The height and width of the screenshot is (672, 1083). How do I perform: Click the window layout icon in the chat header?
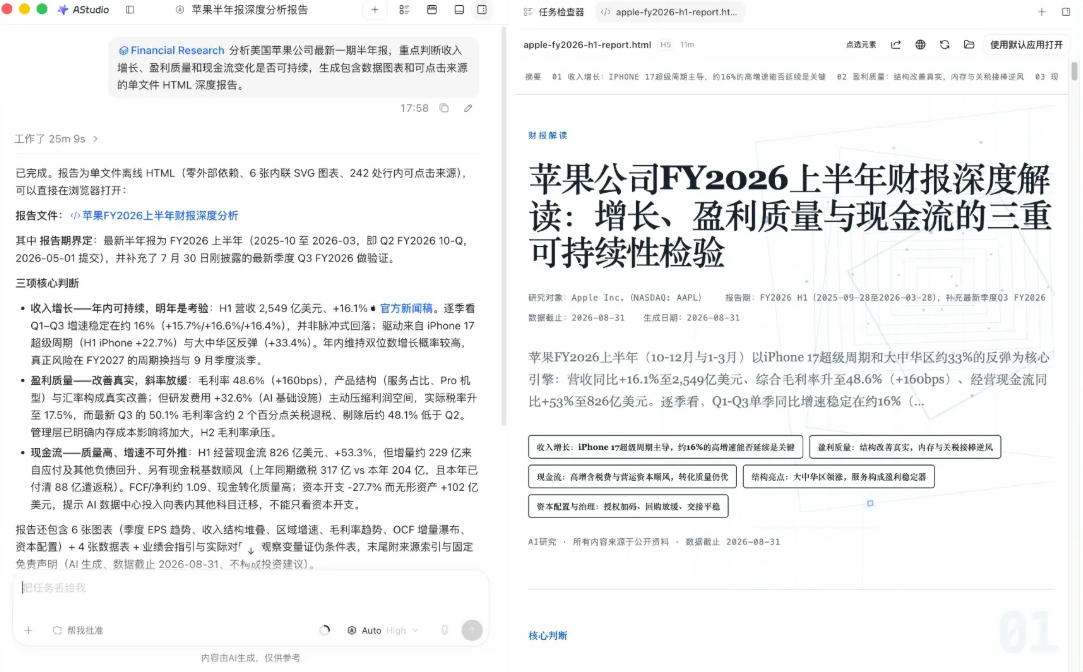click(x=432, y=10)
